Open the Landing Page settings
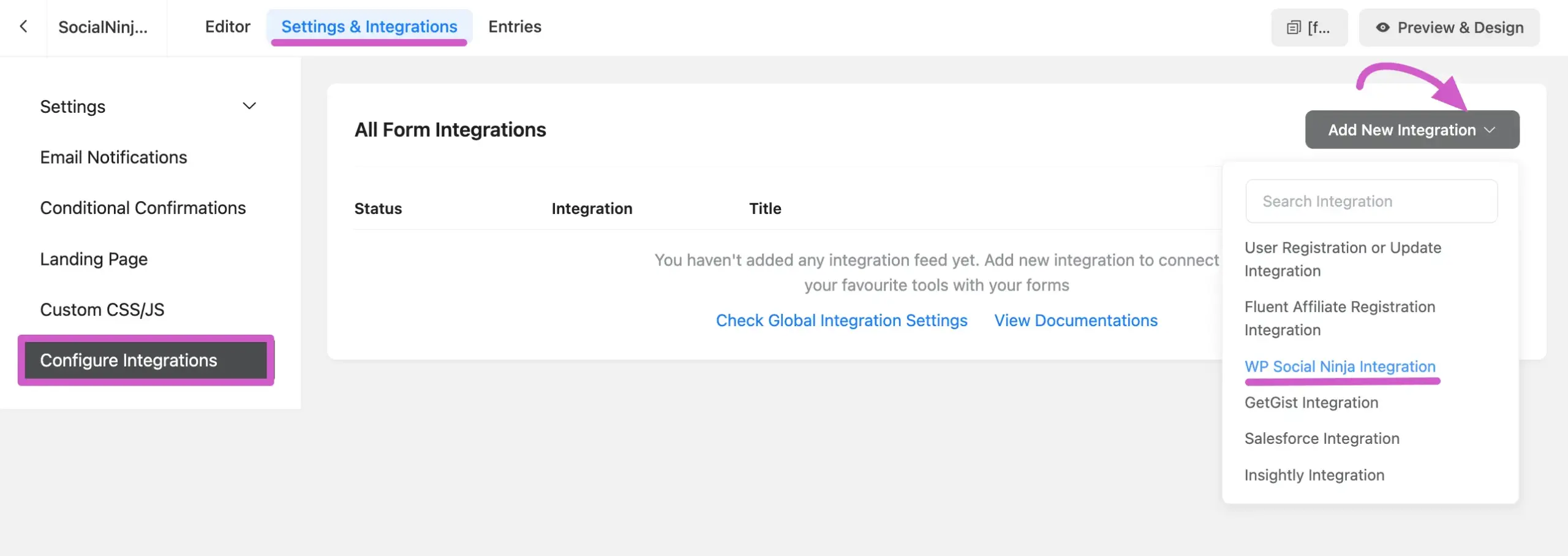The width and height of the screenshot is (1568, 556). coord(93,258)
